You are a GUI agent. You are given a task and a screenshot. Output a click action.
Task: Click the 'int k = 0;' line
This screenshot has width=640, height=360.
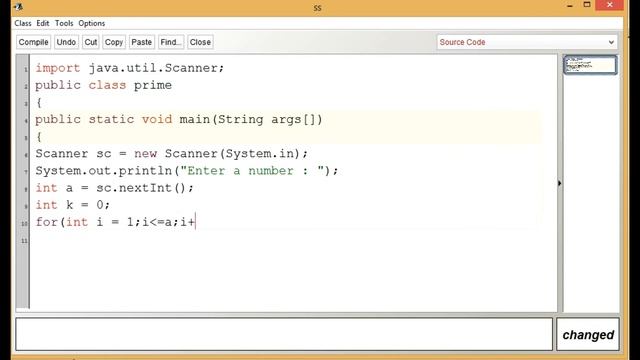click(73, 205)
